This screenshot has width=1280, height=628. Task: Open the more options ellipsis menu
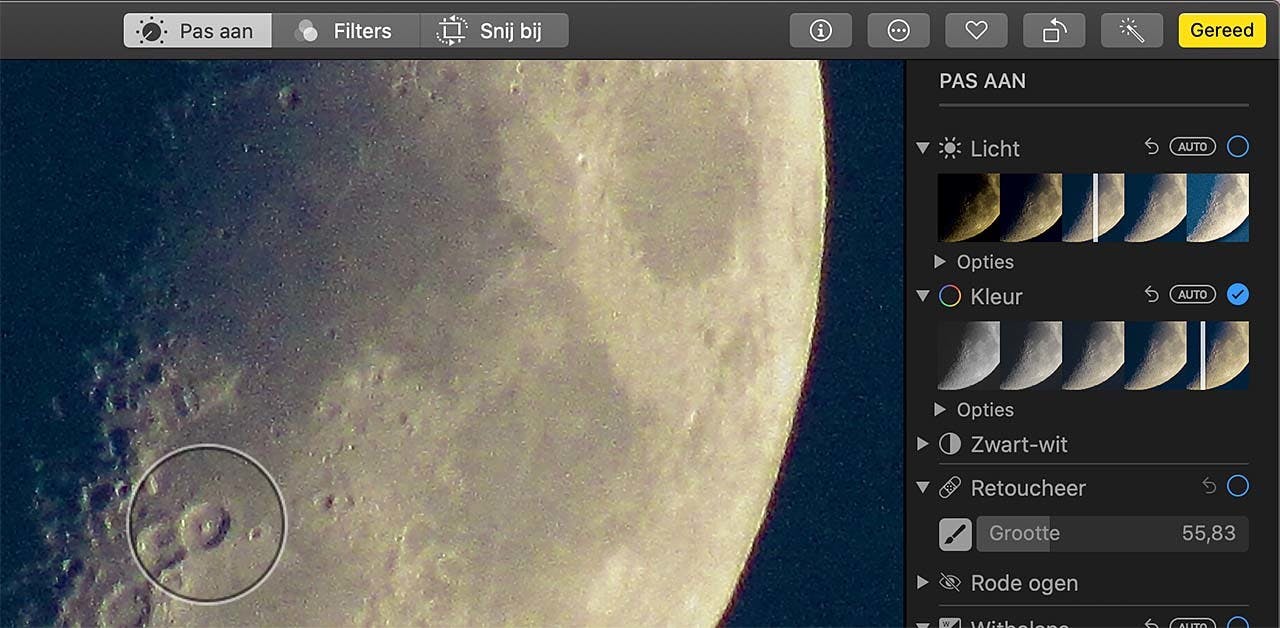click(899, 31)
